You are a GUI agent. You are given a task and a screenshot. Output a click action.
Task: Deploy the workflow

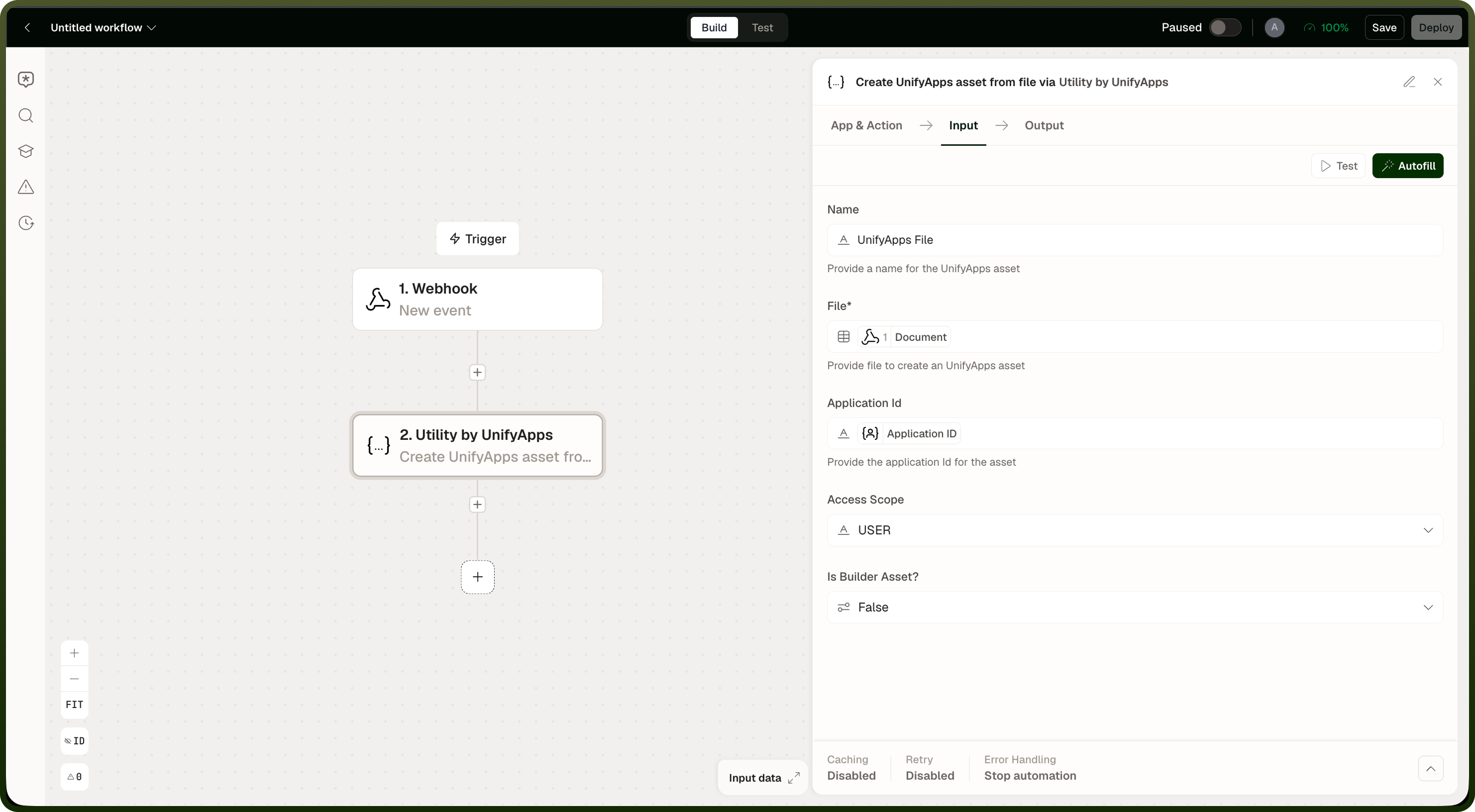pyautogui.click(x=1436, y=27)
